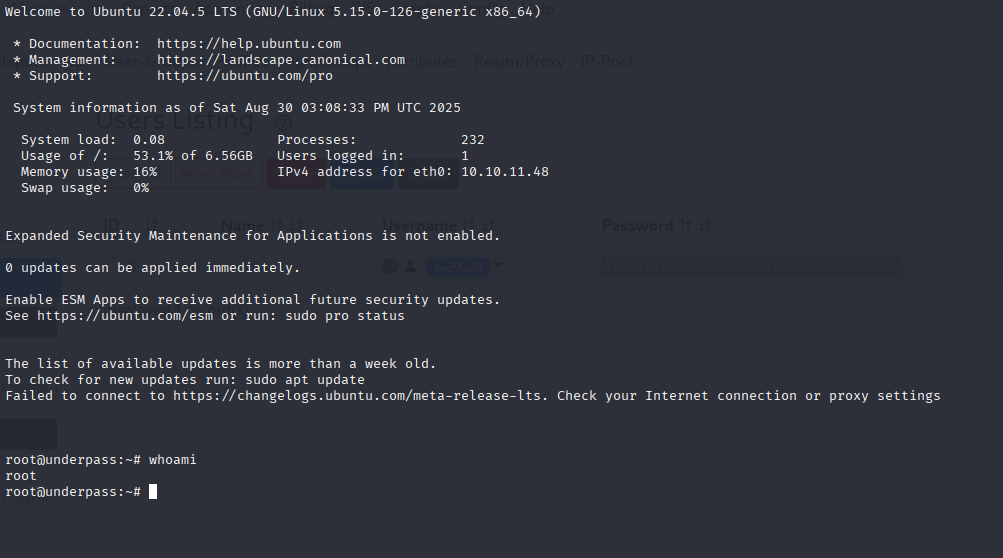Open the svcMosh user badge
The width and height of the screenshot is (1003, 558).
coord(458,267)
